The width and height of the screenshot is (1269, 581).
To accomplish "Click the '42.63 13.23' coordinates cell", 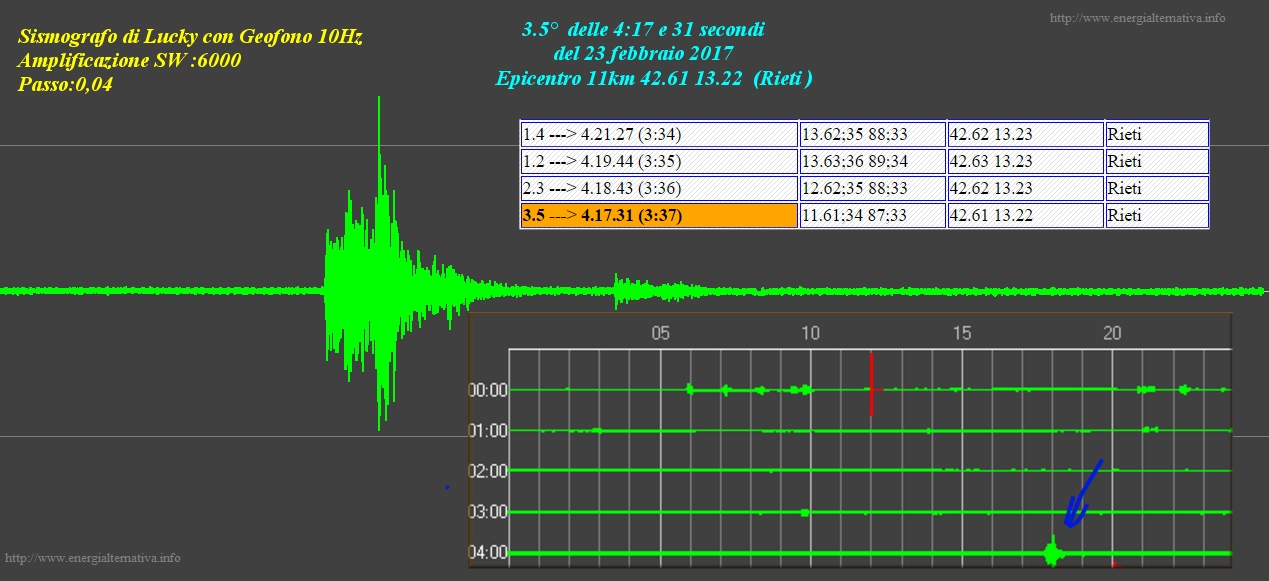I will [1025, 161].
